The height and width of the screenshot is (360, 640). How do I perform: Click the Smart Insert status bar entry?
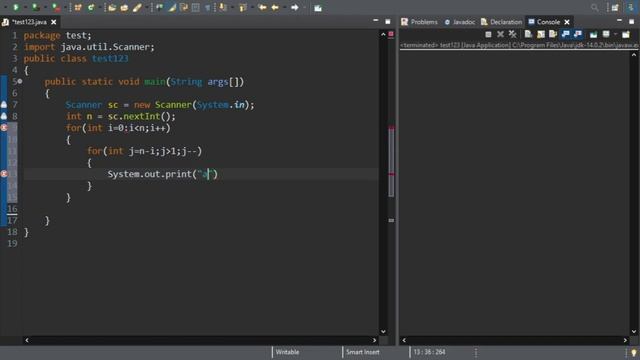[362, 352]
